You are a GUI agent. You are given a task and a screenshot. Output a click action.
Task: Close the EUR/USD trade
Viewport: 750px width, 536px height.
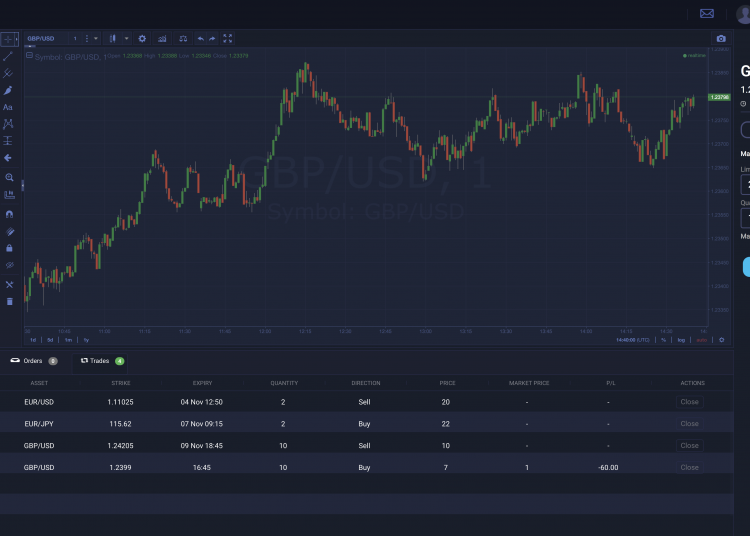[689, 402]
